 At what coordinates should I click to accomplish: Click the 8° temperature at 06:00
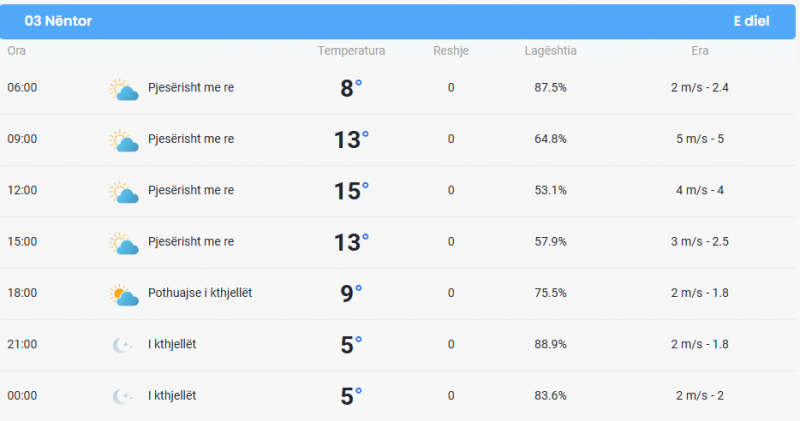coord(351,88)
